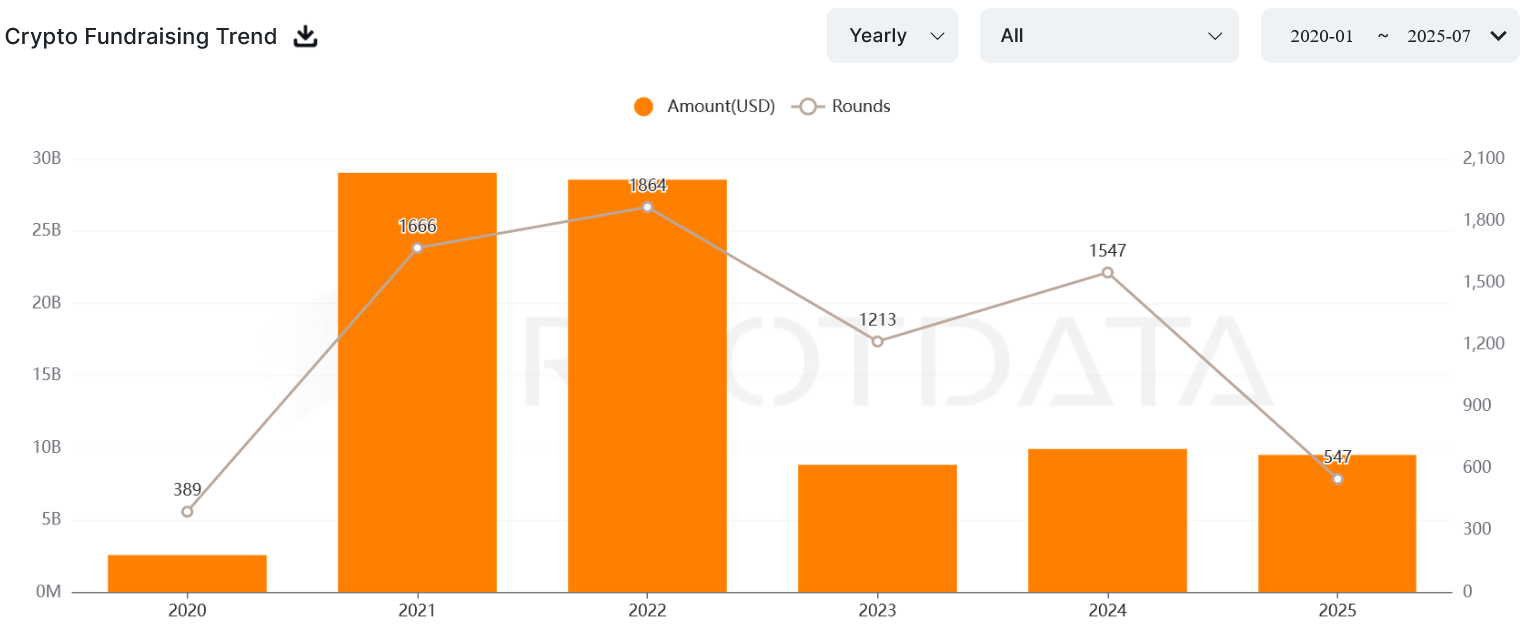Viewport: 1530px width, 630px height.
Task: Click the Rounds legend line marker
Action: 810,106
